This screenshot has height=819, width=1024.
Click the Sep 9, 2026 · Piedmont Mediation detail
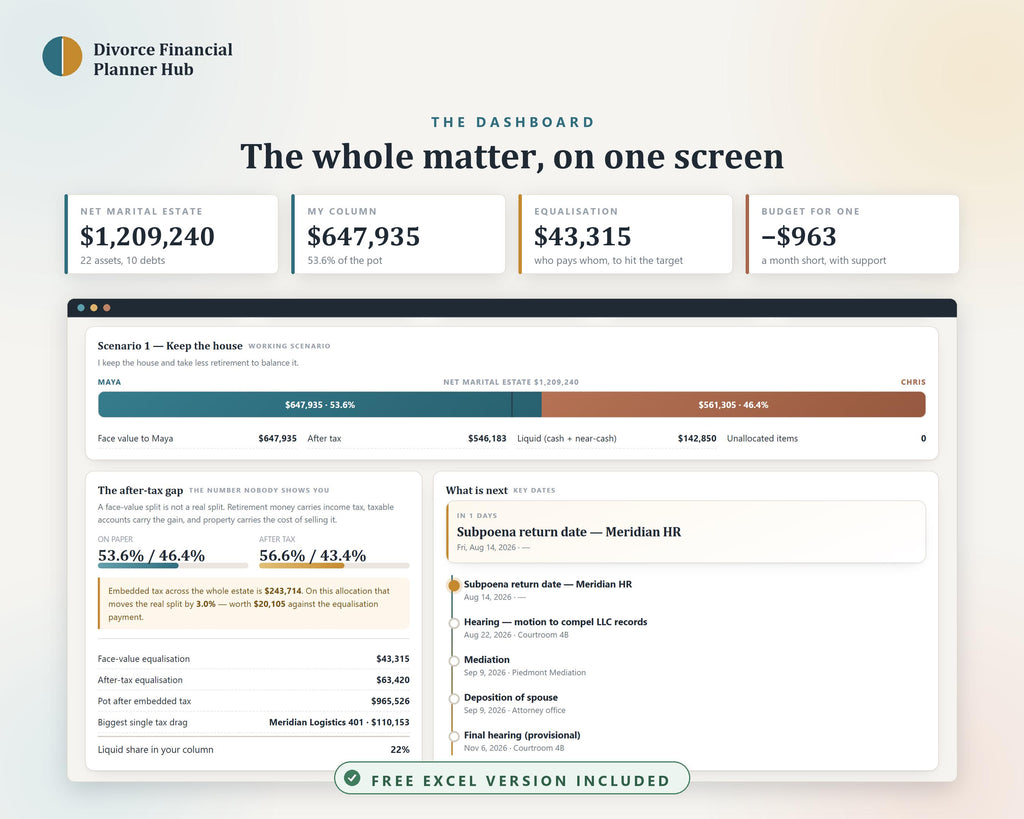525,673
